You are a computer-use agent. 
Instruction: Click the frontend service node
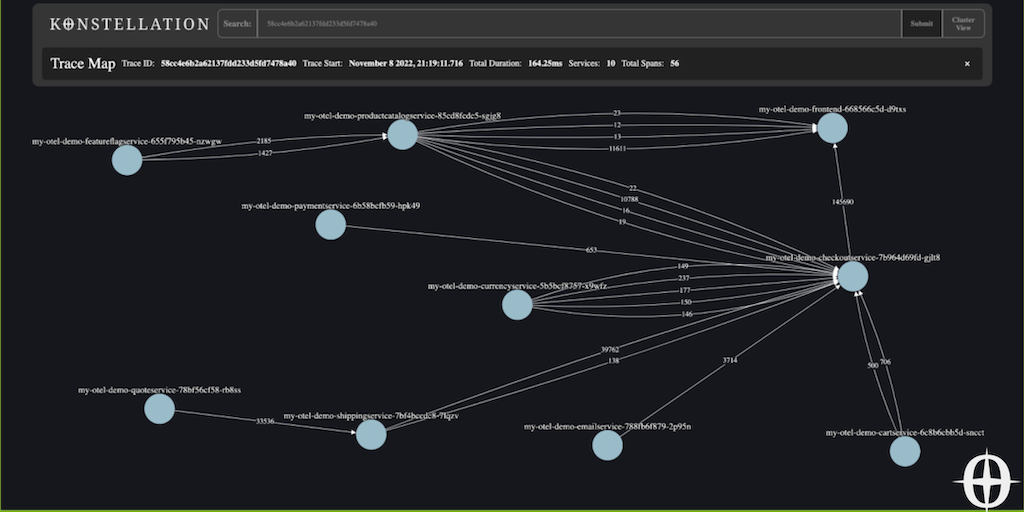point(832,127)
